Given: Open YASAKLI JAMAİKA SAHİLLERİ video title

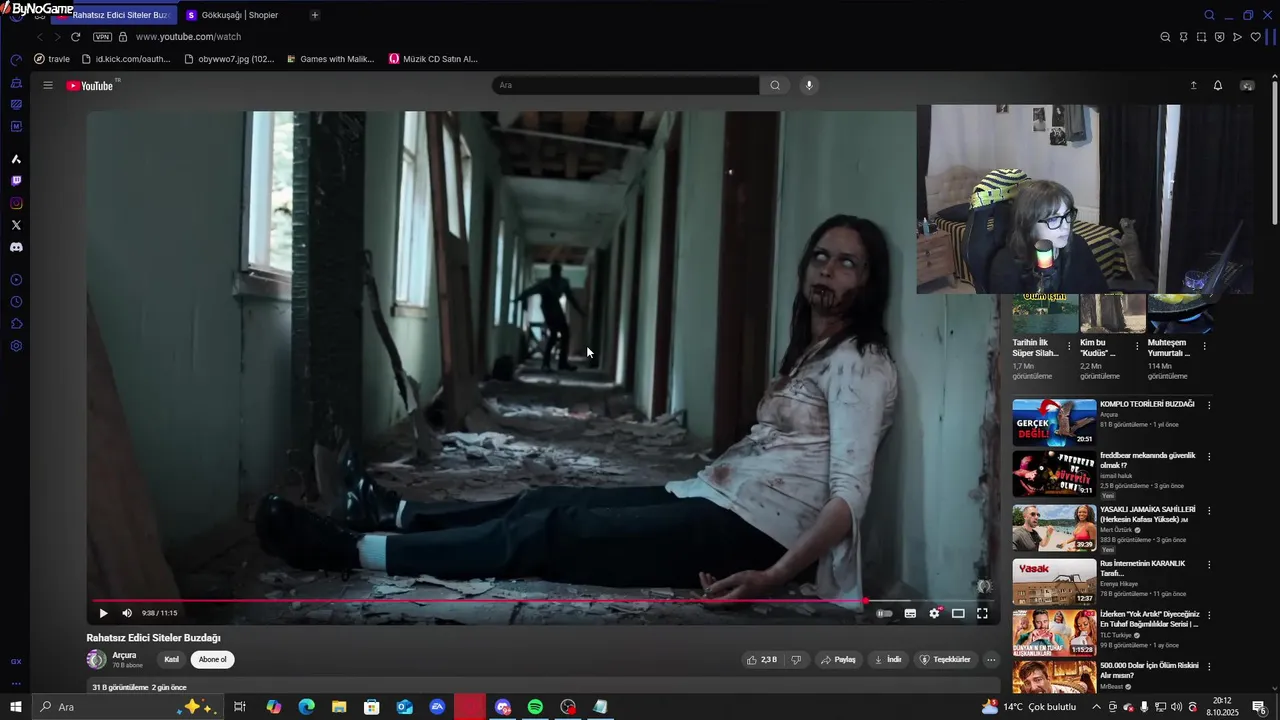Looking at the screenshot, I should click(x=1148, y=514).
